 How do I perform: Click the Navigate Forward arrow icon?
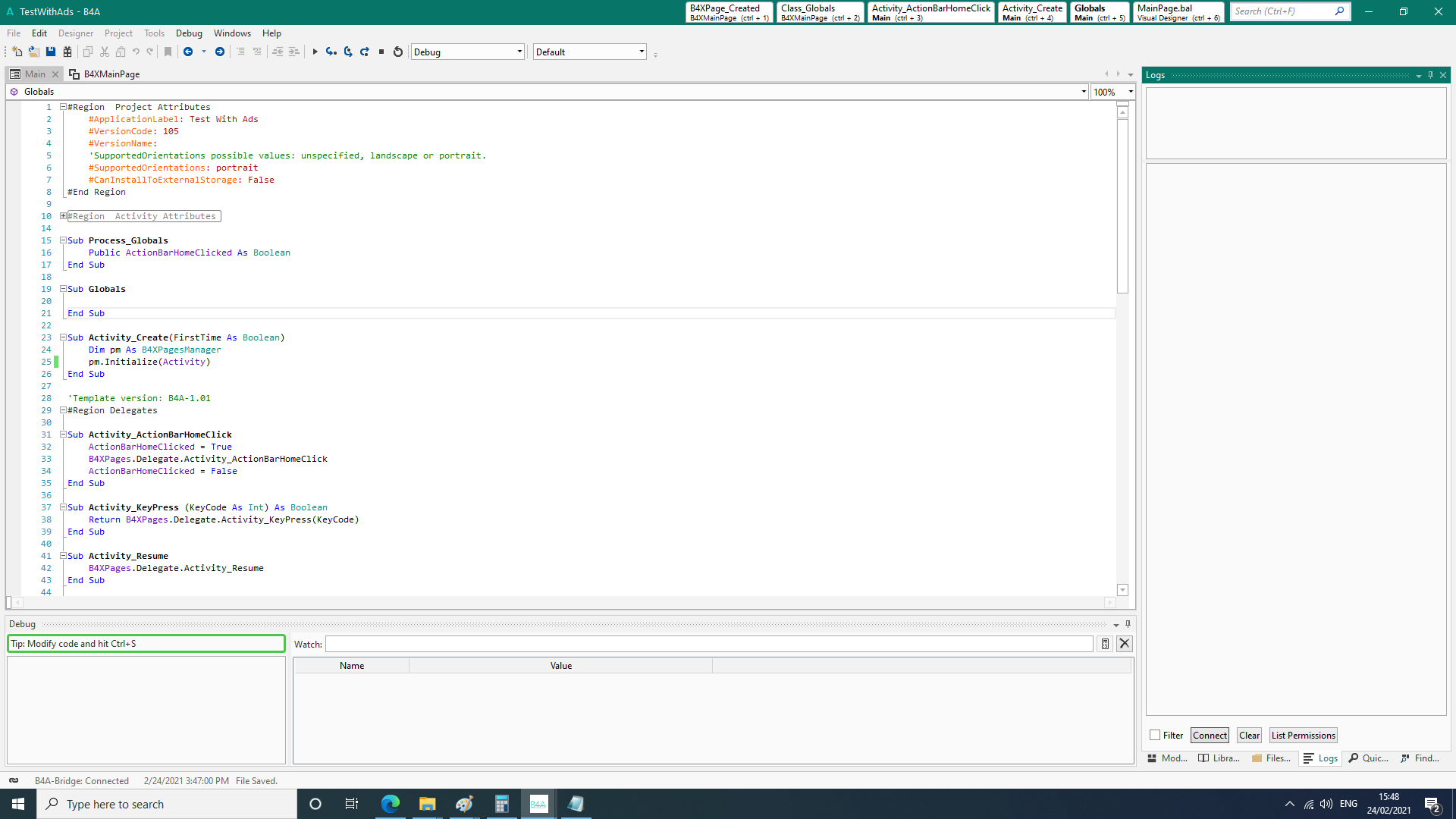(x=220, y=52)
